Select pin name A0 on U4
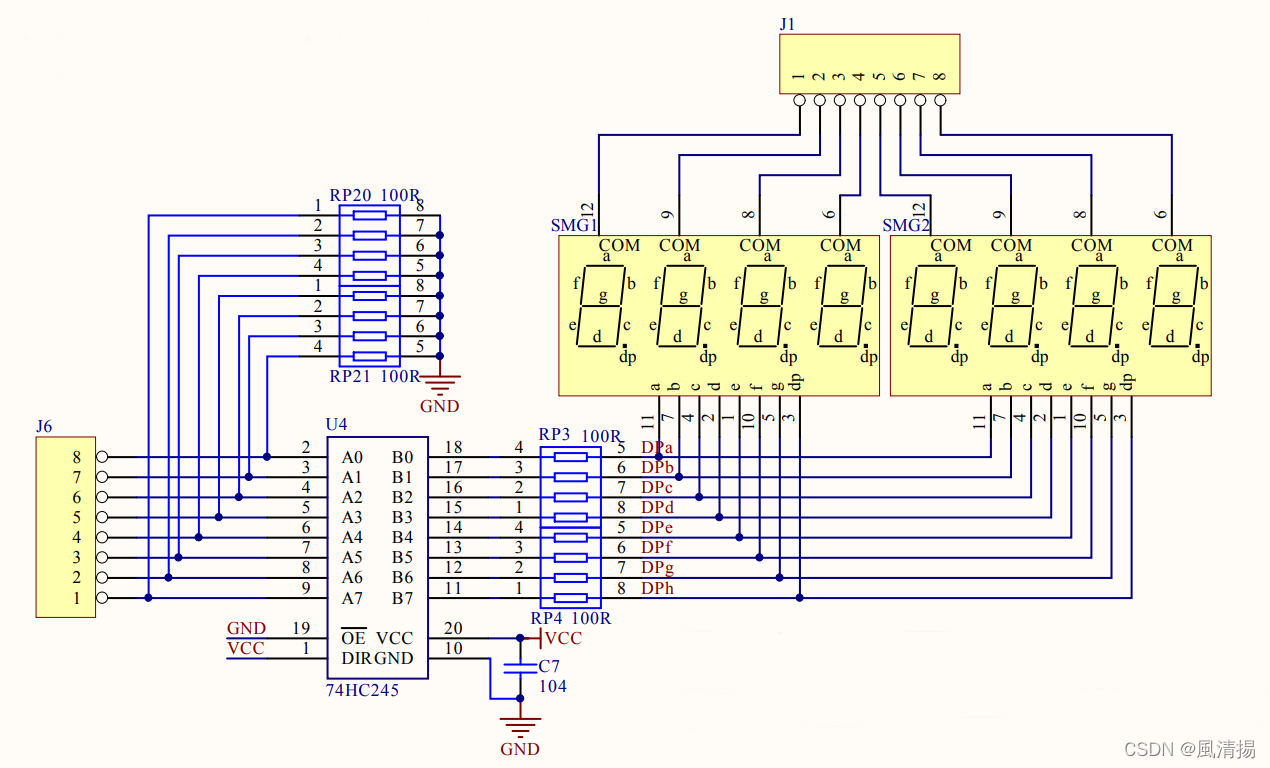1270x768 pixels. pos(352,457)
